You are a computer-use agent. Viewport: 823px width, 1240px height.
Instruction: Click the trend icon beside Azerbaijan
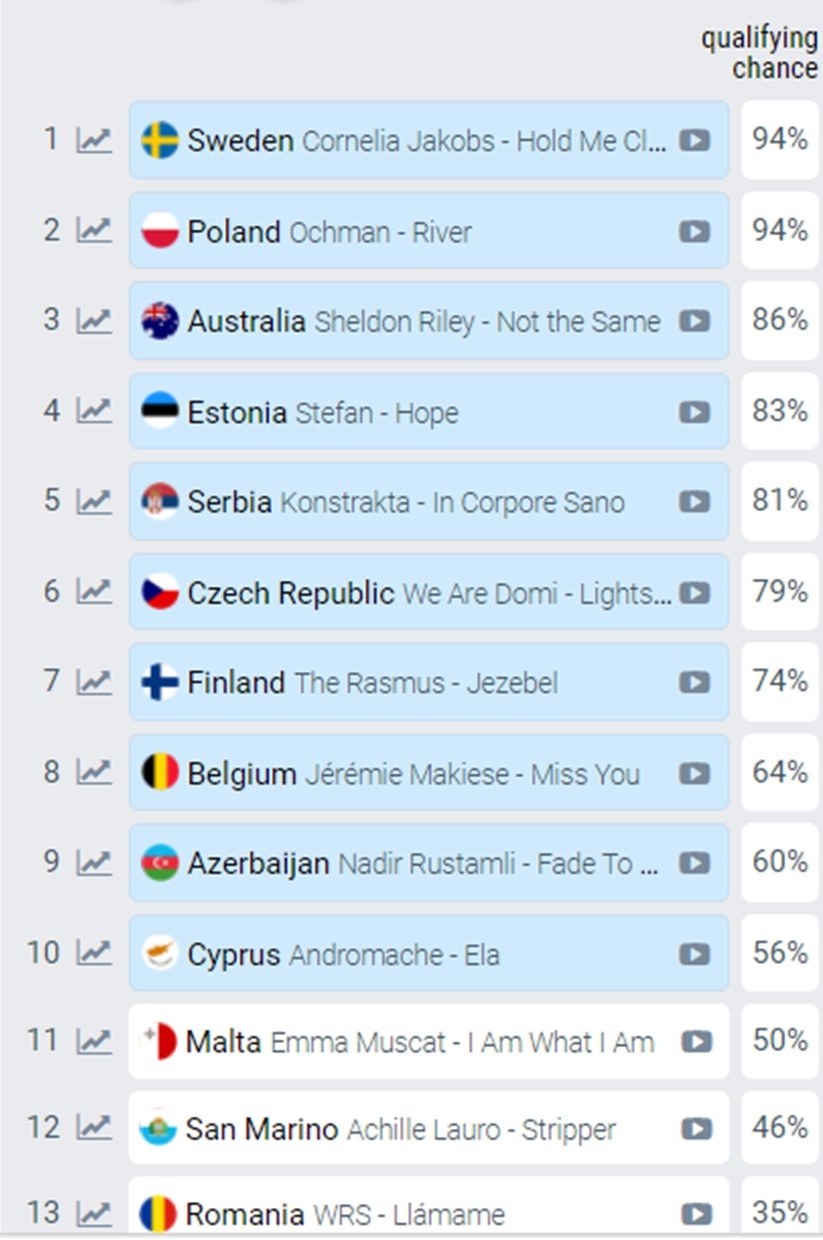94,862
